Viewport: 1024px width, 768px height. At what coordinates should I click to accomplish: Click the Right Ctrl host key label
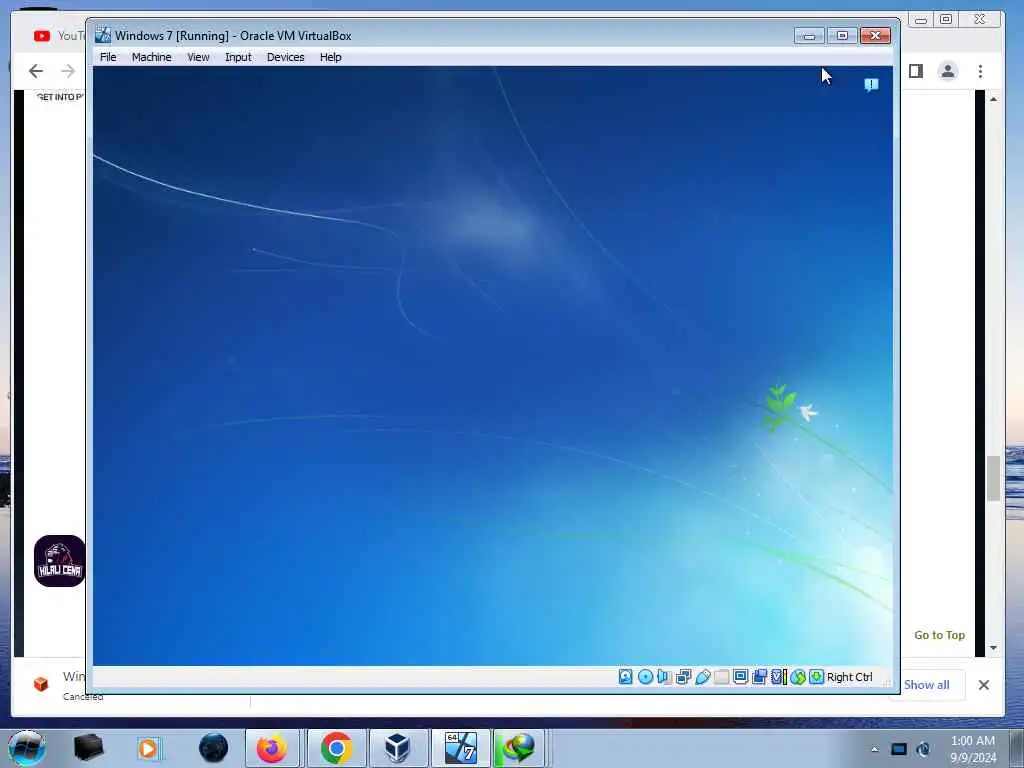849,677
